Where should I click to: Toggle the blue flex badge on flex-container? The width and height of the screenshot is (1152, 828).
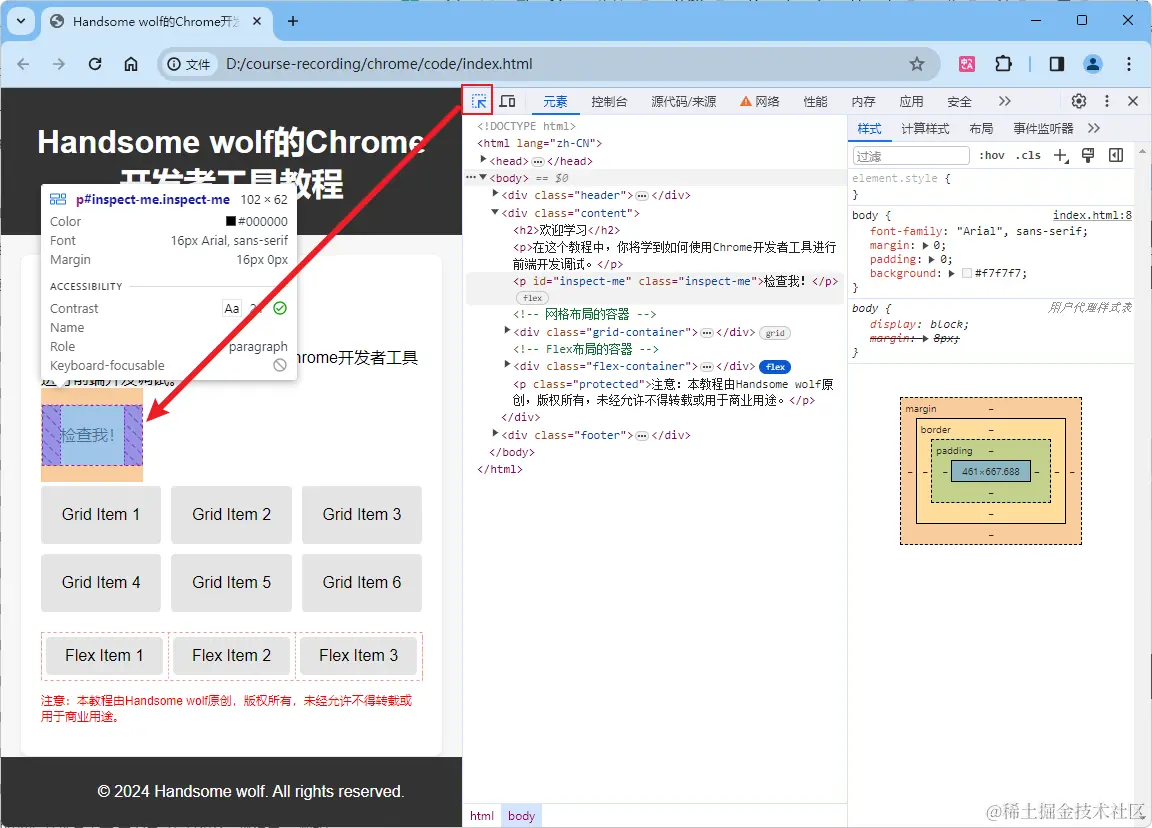pyautogui.click(x=775, y=367)
